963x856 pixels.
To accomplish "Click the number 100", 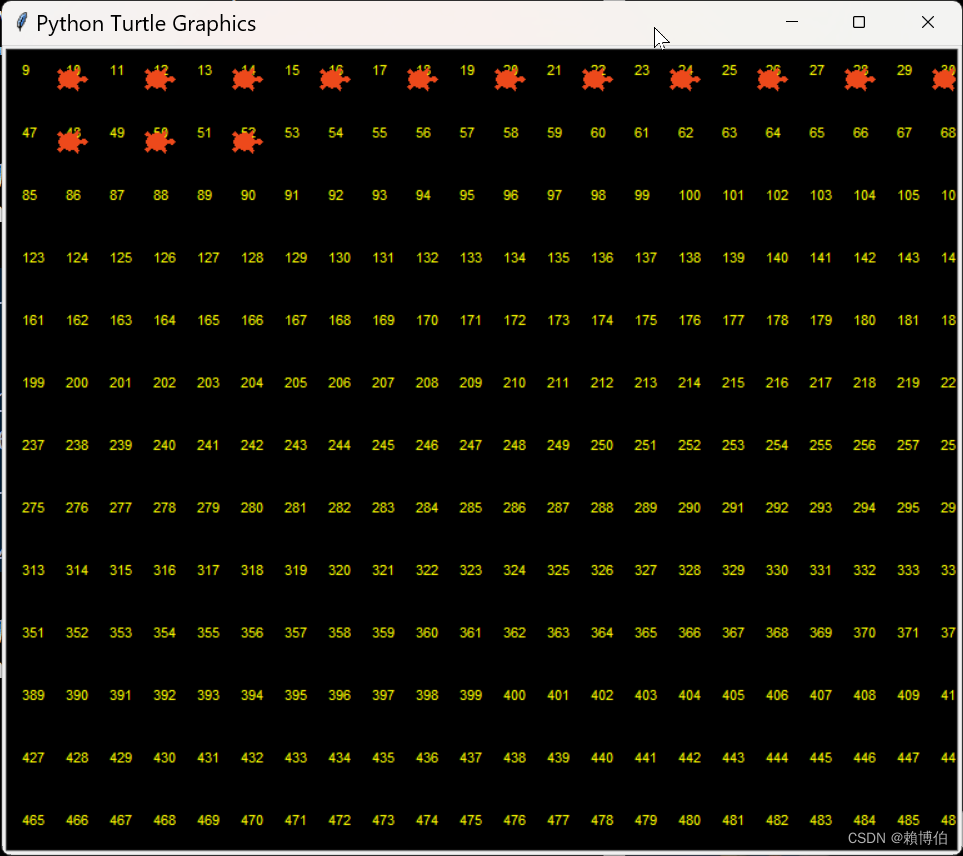I will [x=689, y=195].
